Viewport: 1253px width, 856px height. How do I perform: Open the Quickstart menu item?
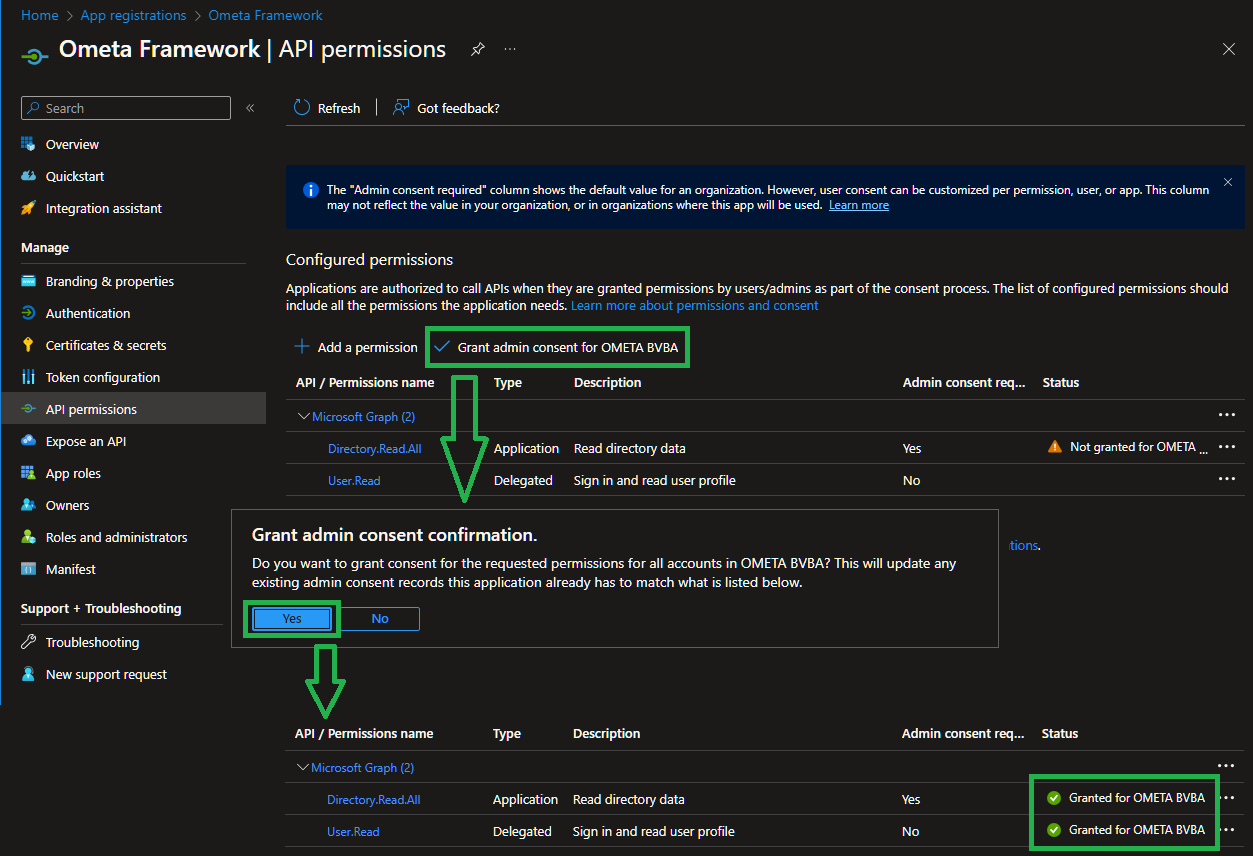75,176
